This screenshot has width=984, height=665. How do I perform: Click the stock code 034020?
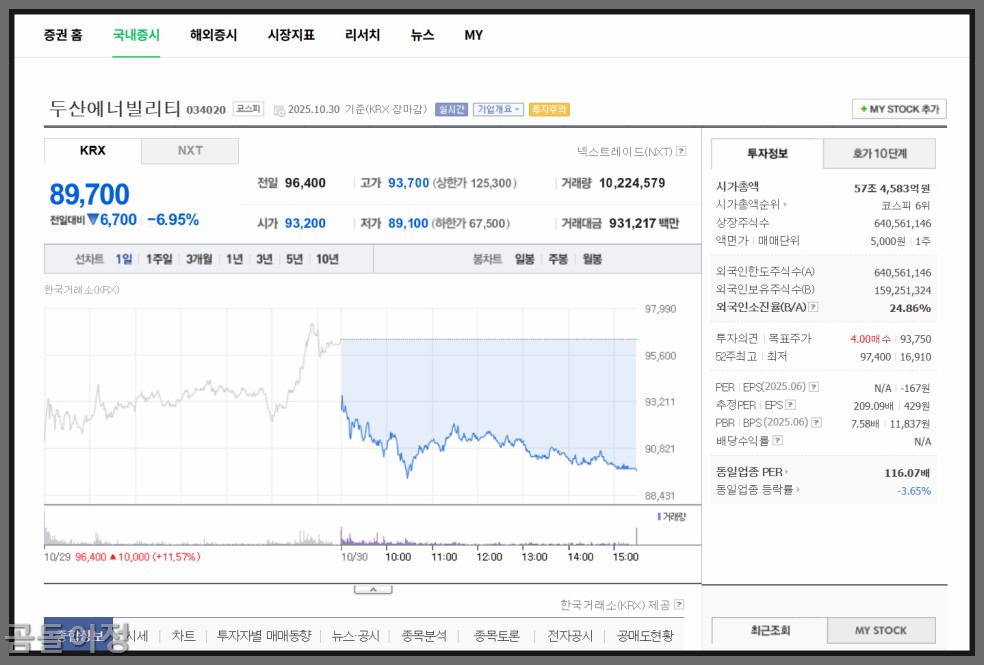pos(206,110)
